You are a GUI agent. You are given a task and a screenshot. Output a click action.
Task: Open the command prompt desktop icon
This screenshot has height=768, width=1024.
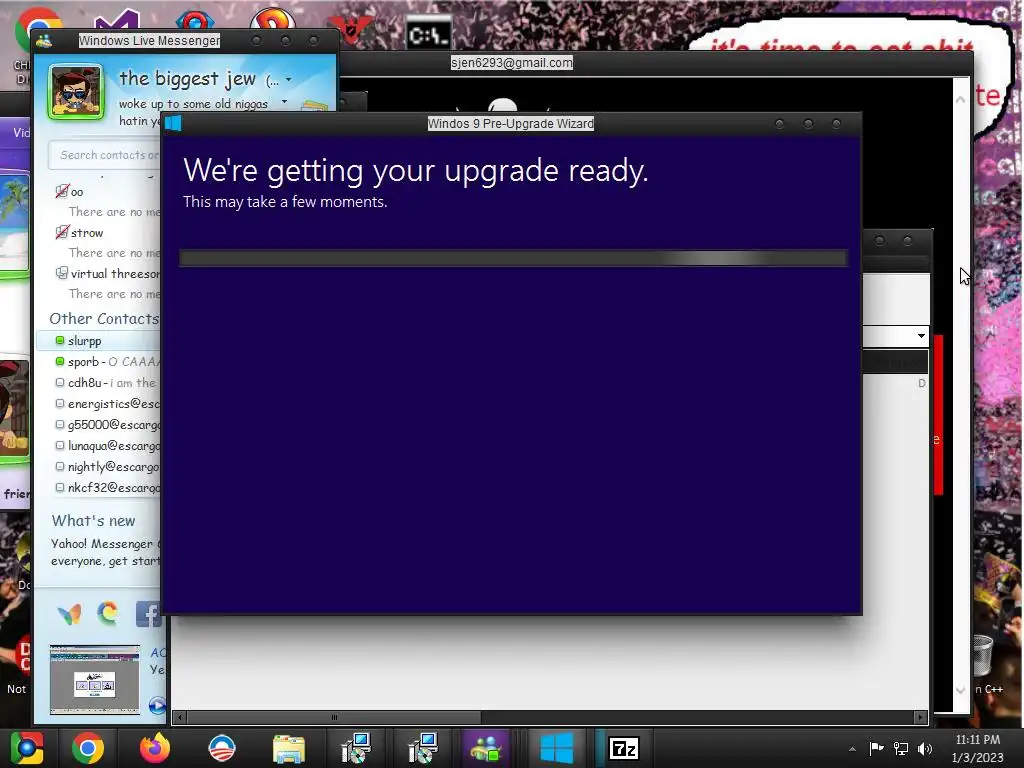tap(428, 33)
